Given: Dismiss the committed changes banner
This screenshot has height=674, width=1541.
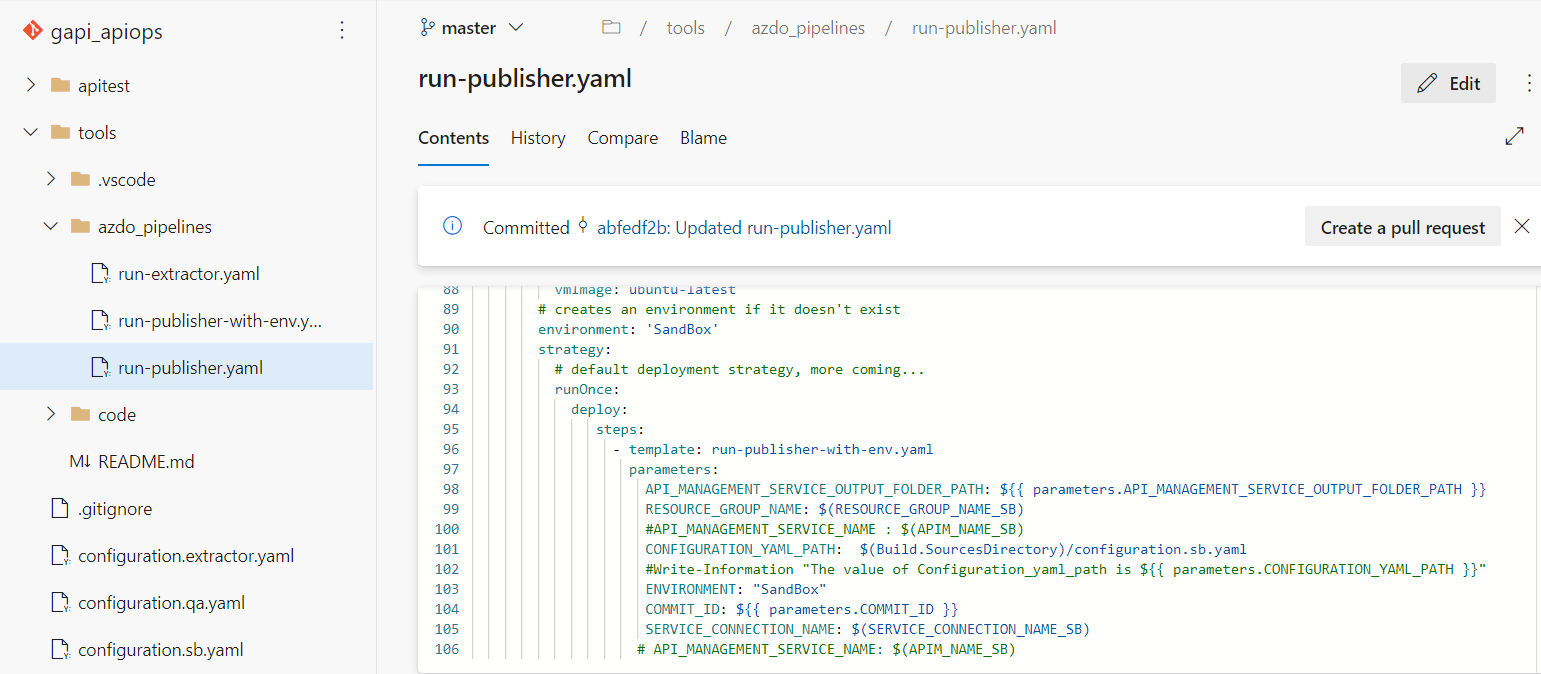Looking at the screenshot, I should point(1522,226).
